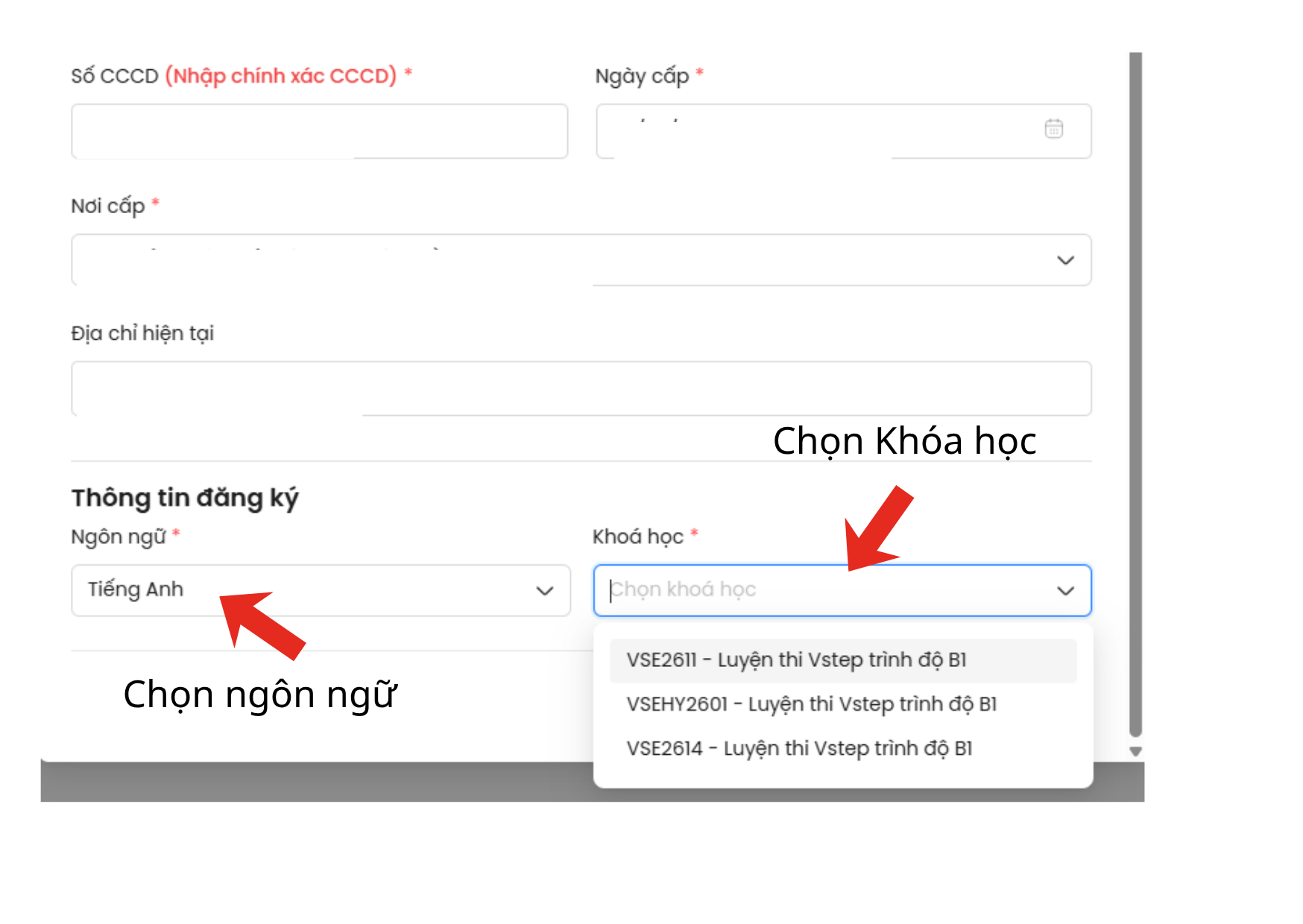Click the chevron arrow beside Tiếng Anh

coord(545,591)
